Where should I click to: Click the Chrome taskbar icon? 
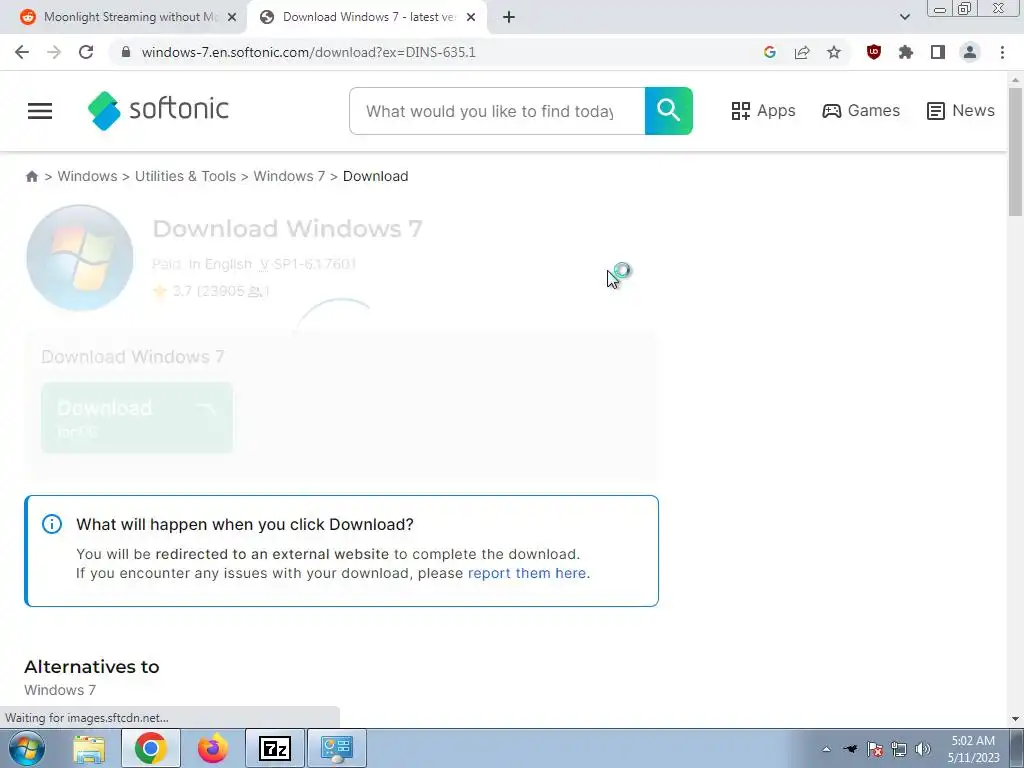(x=150, y=748)
